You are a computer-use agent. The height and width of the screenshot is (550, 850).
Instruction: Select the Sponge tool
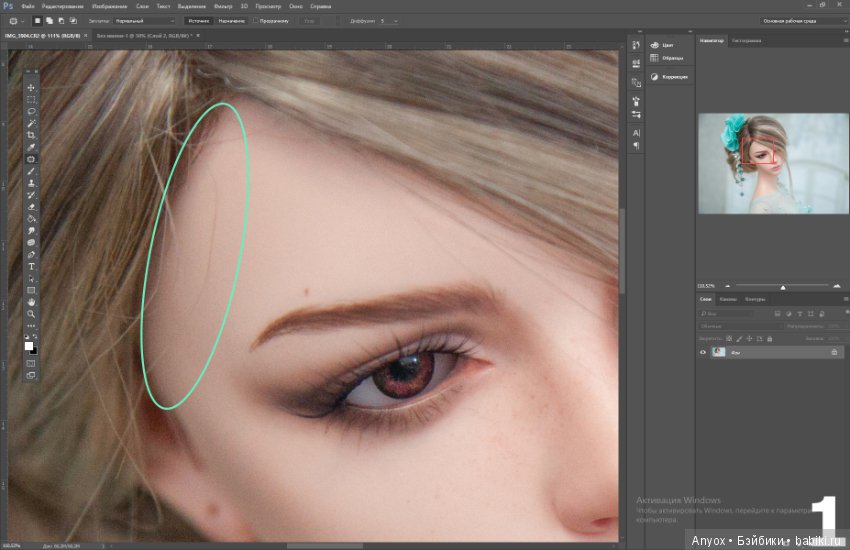31,243
